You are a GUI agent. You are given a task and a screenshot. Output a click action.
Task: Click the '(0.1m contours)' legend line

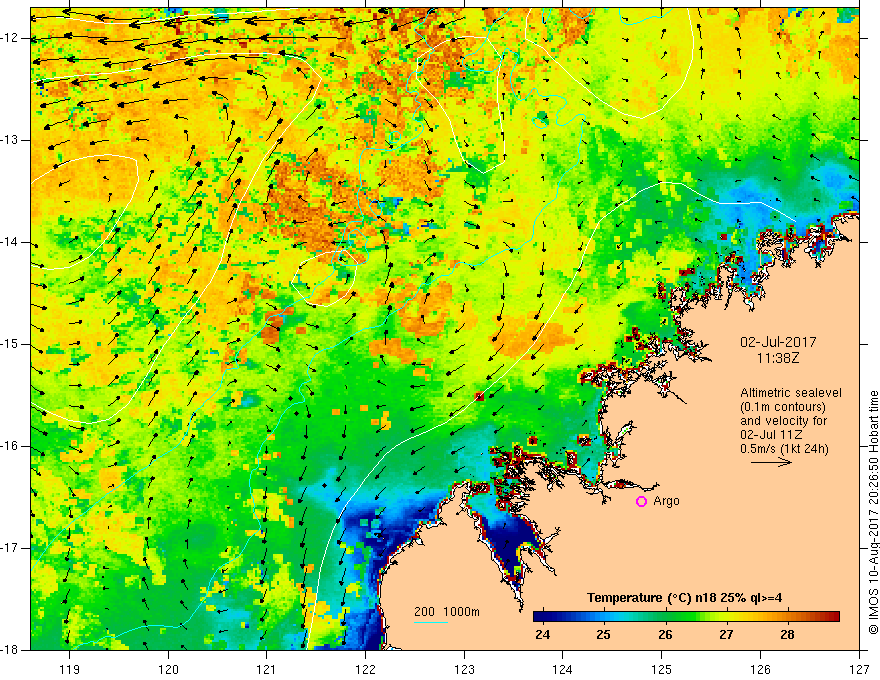click(x=783, y=407)
